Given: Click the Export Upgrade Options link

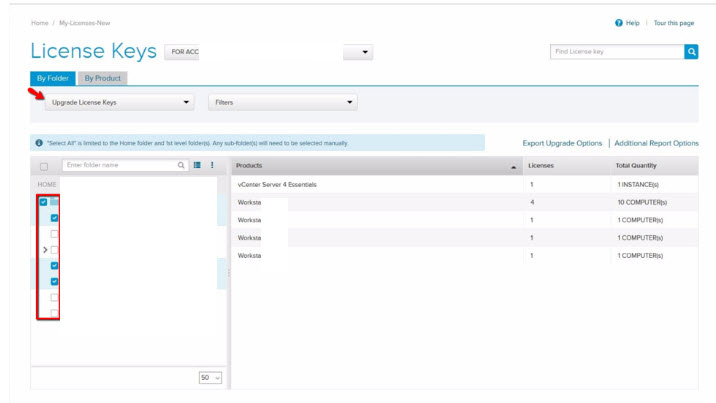Looking at the screenshot, I should point(562,143).
